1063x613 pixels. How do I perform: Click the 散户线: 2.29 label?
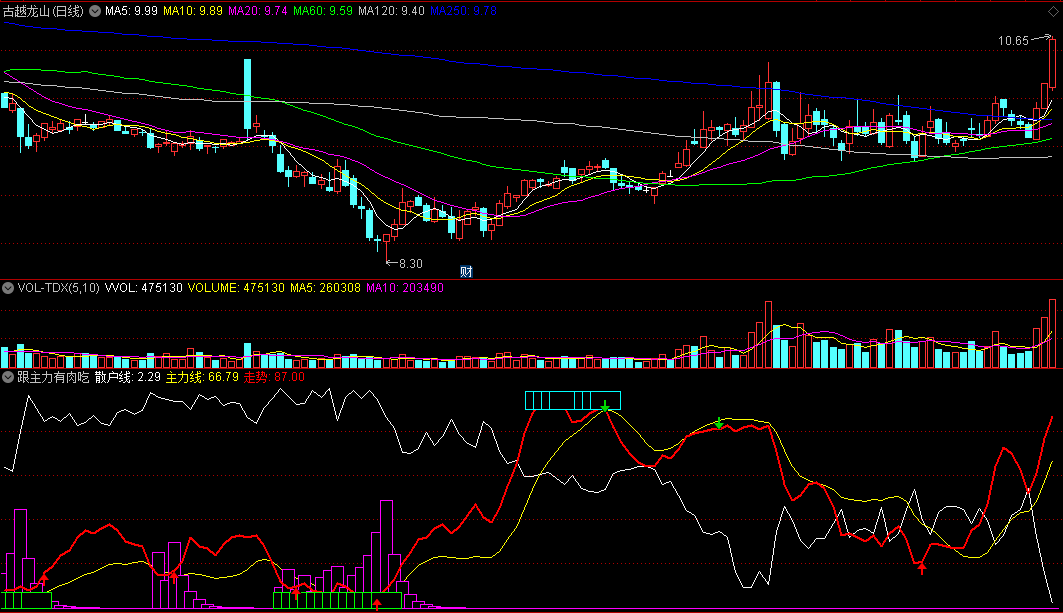pyautogui.click(x=127, y=377)
